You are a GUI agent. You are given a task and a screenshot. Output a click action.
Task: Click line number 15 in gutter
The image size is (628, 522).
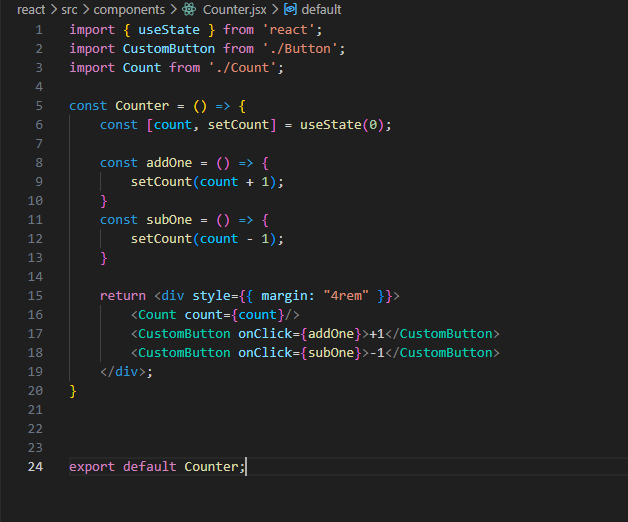point(35,296)
